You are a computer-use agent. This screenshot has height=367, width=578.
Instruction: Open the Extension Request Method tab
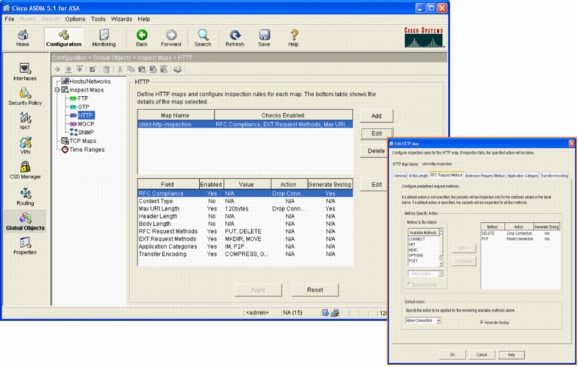pos(485,176)
